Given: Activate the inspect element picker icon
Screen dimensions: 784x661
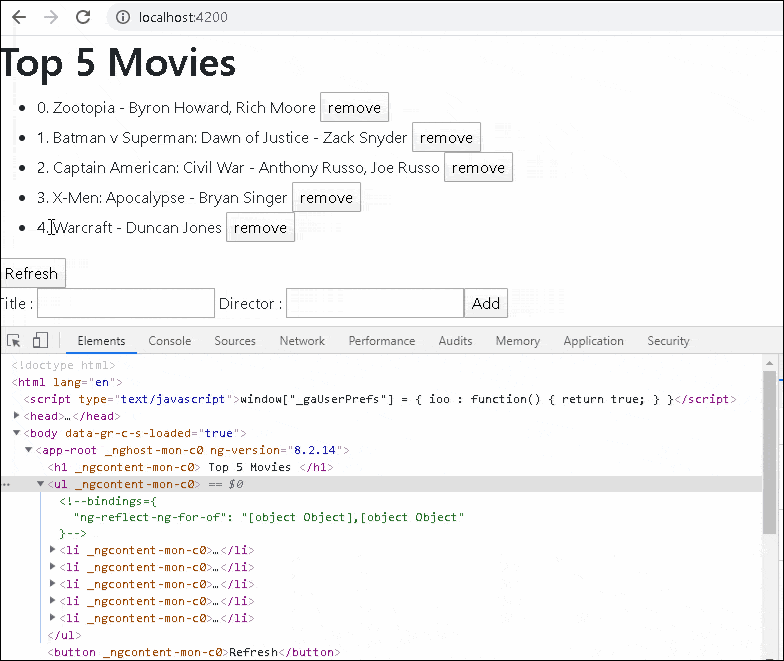Looking at the screenshot, I should 14,341.
